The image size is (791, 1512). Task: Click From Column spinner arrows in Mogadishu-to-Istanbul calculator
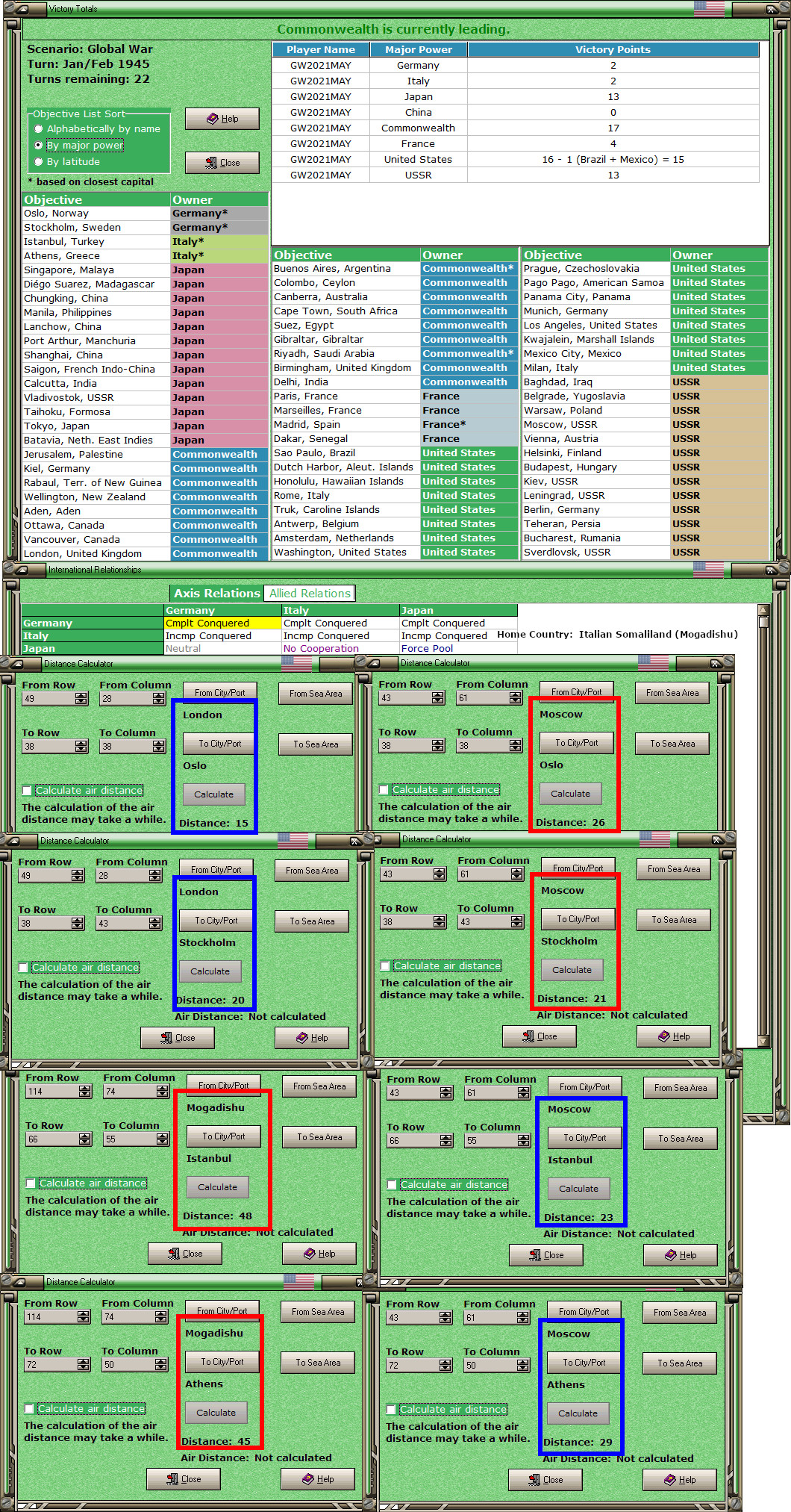(x=163, y=1092)
